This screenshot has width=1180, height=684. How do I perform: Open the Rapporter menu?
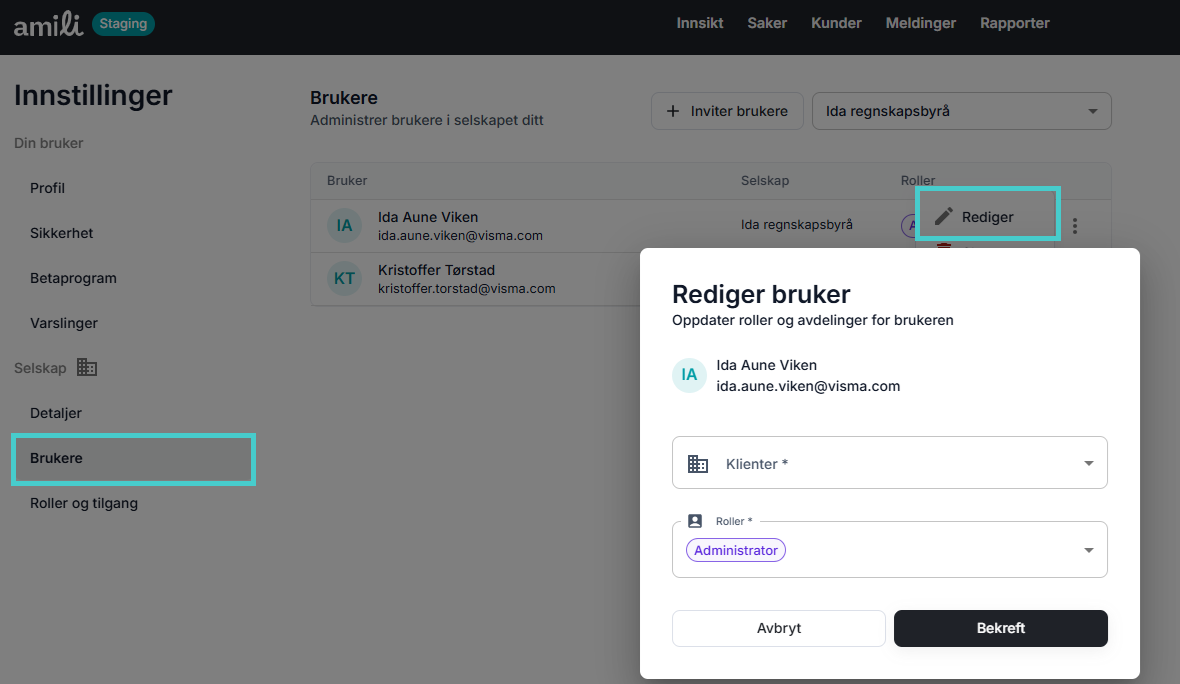tap(1014, 23)
